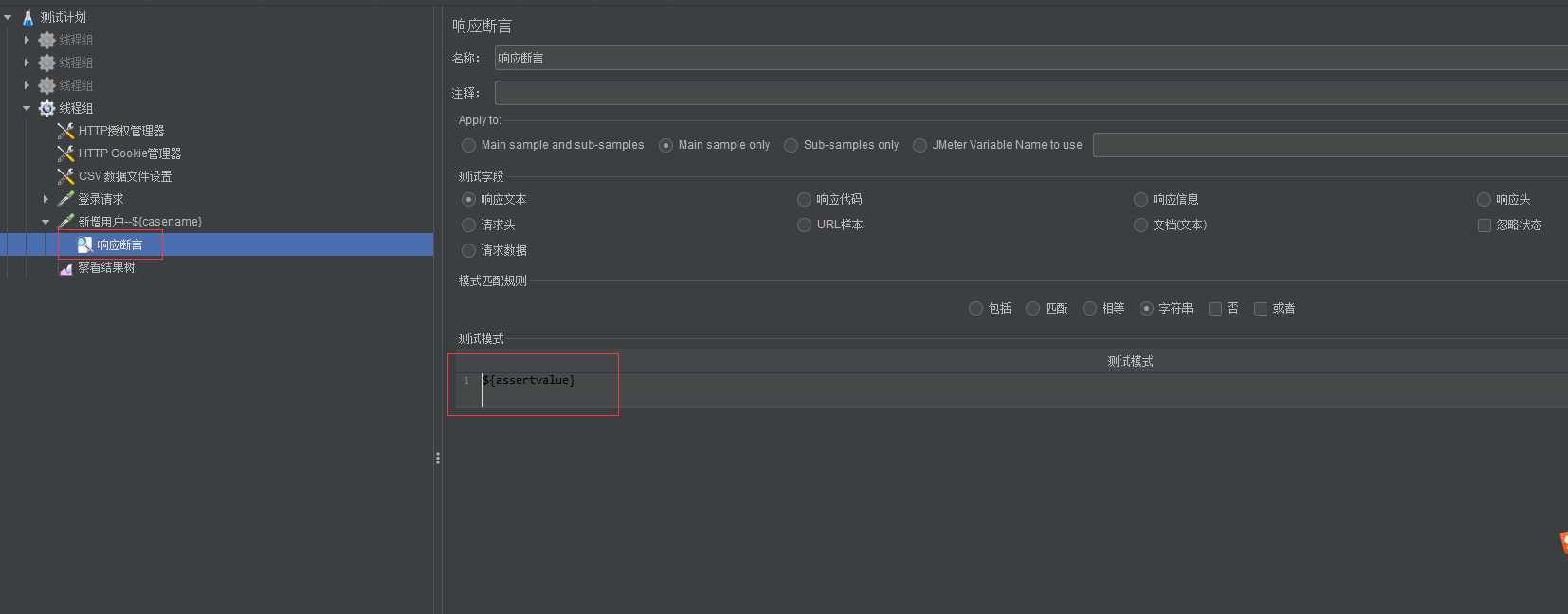This screenshot has height=614, width=1568.
Task: Click the panel splitter handle dots
Action: point(437,459)
